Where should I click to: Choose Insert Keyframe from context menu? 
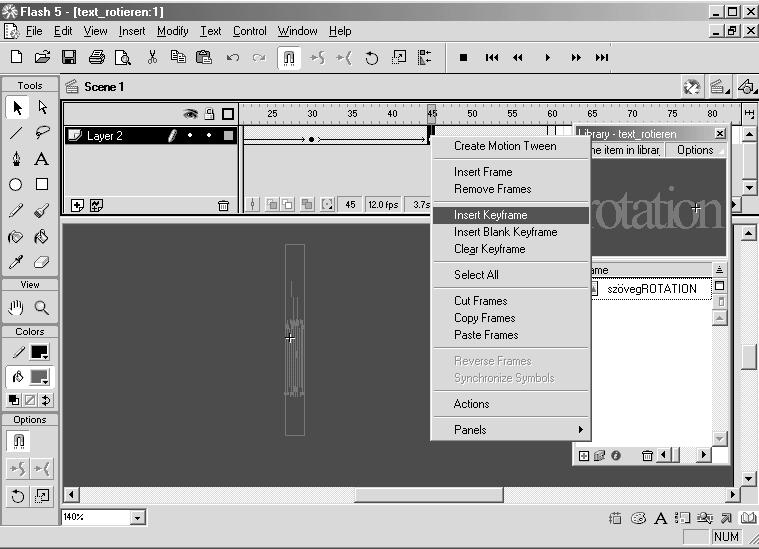(x=511, y=215)
